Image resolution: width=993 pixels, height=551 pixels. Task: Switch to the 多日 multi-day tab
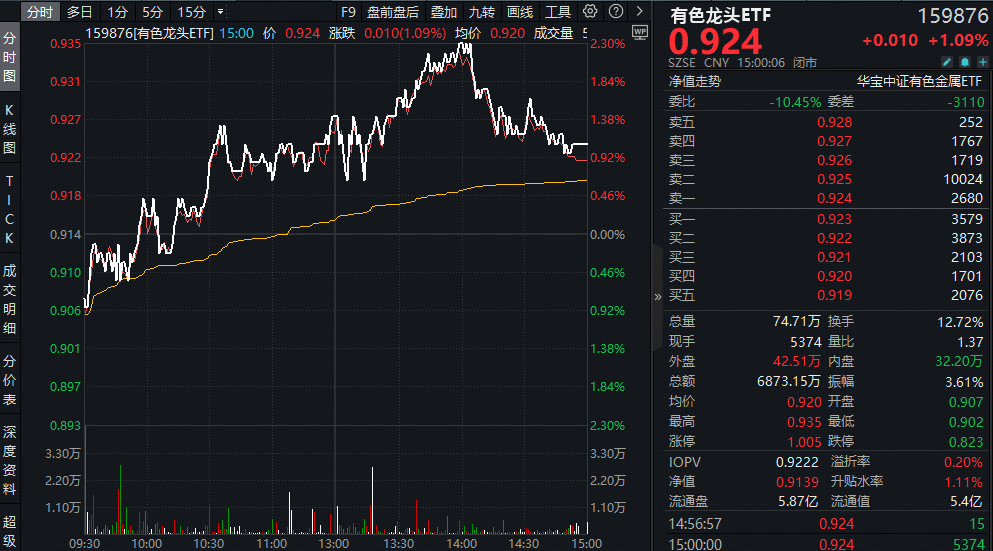(x=79, y=12)
